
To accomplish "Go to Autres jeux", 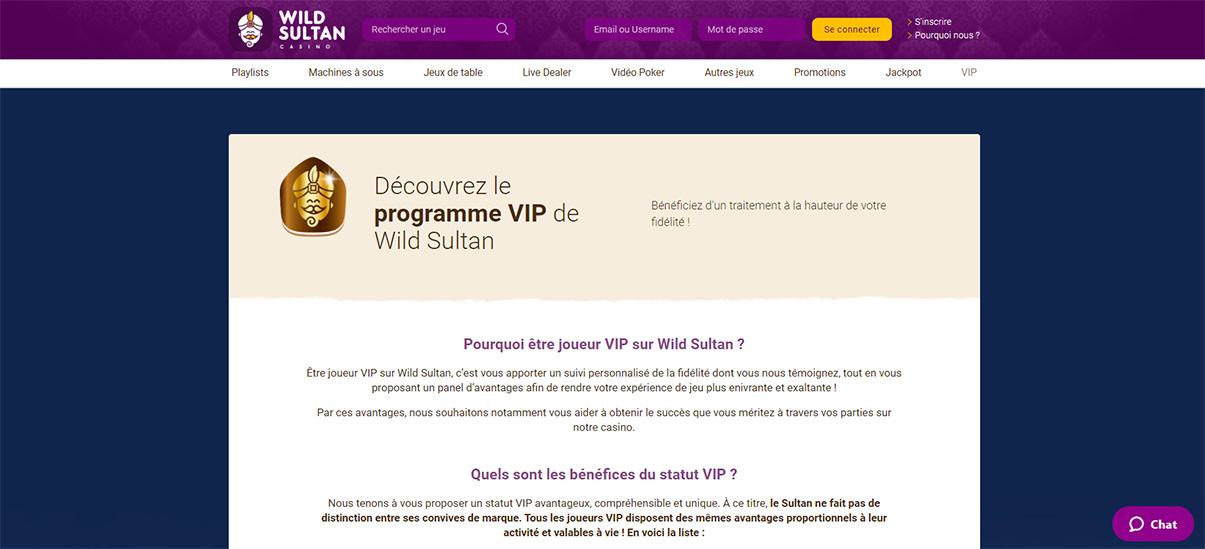I will click(729, 72).
